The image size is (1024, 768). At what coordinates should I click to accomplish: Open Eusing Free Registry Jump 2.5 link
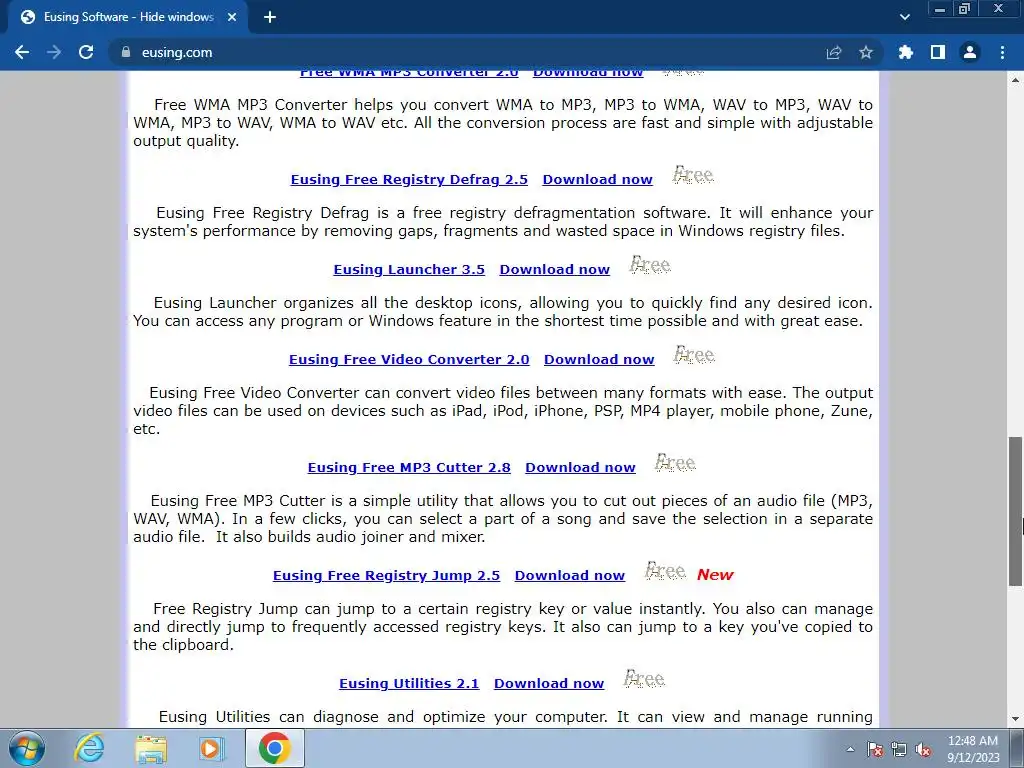pos(386,575)
